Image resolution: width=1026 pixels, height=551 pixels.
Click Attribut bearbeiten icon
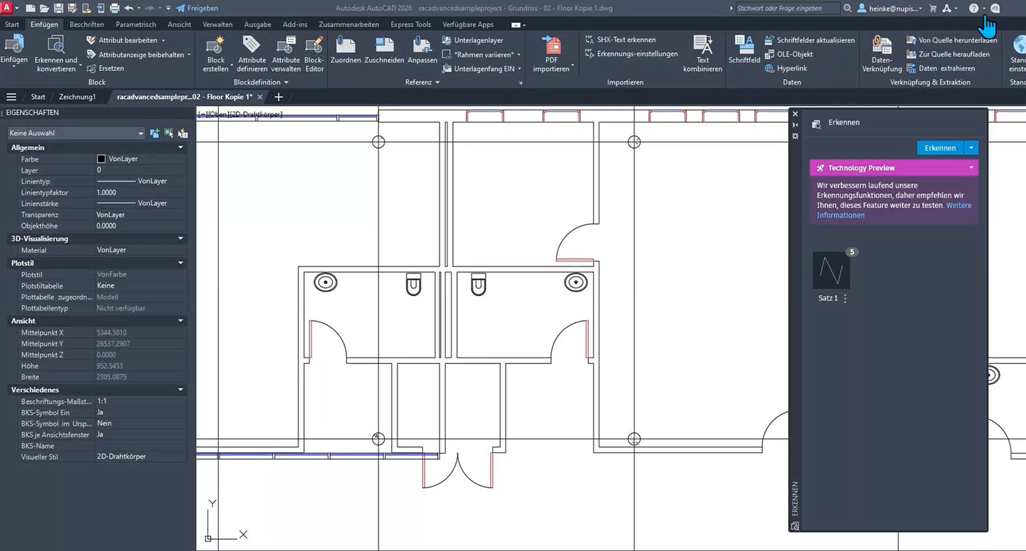click(91, 40)
